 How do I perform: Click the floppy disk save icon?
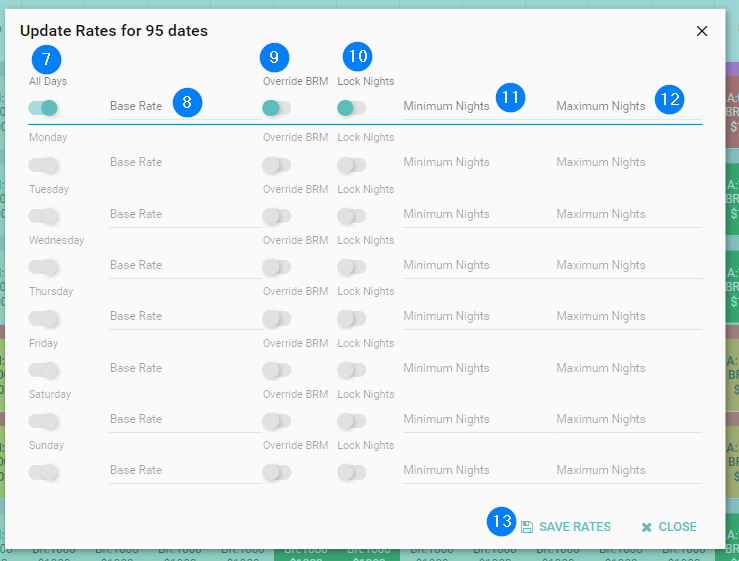(x=527, y=527)
